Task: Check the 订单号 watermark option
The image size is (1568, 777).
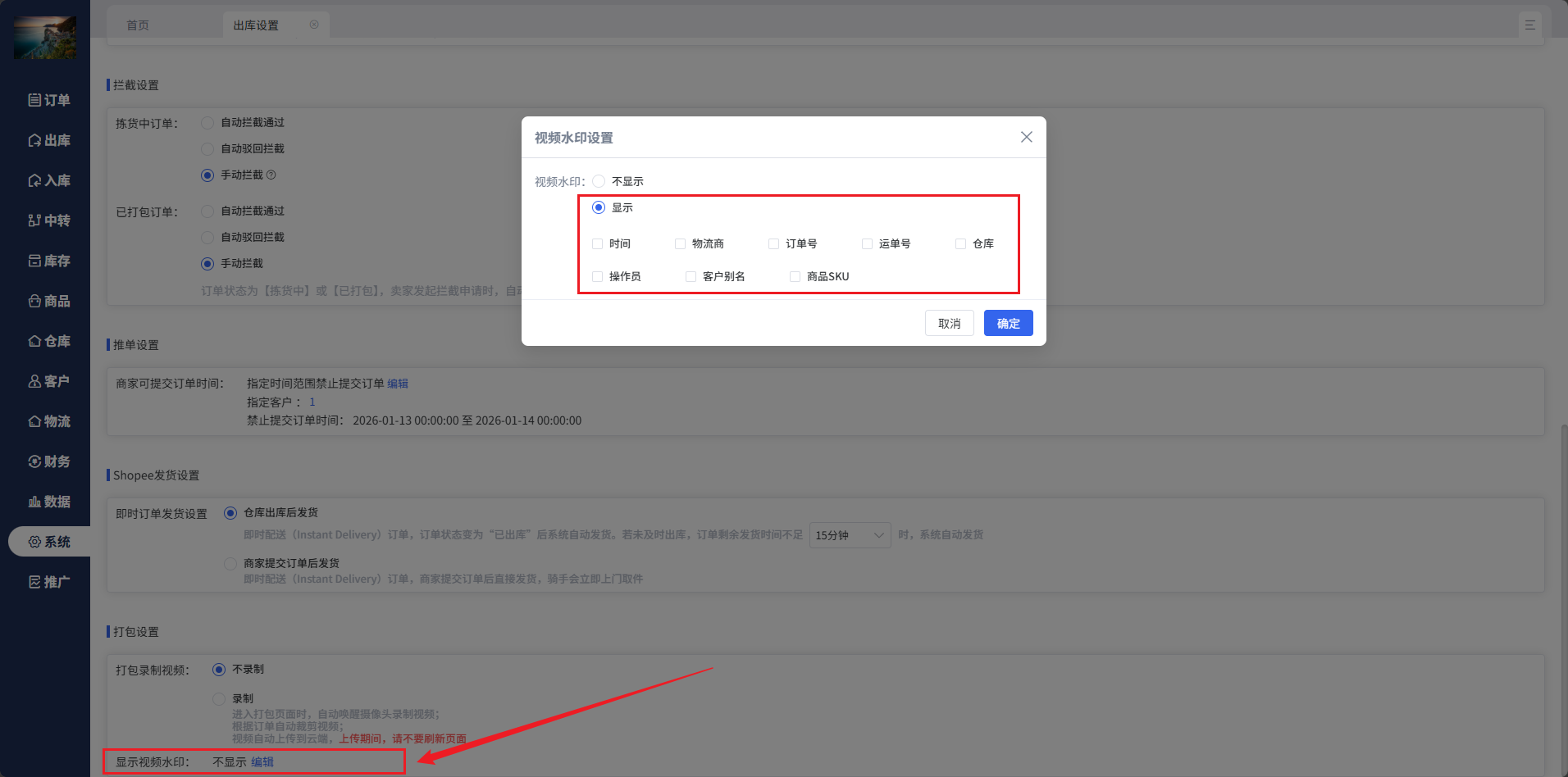Action: tap(773, 243)
